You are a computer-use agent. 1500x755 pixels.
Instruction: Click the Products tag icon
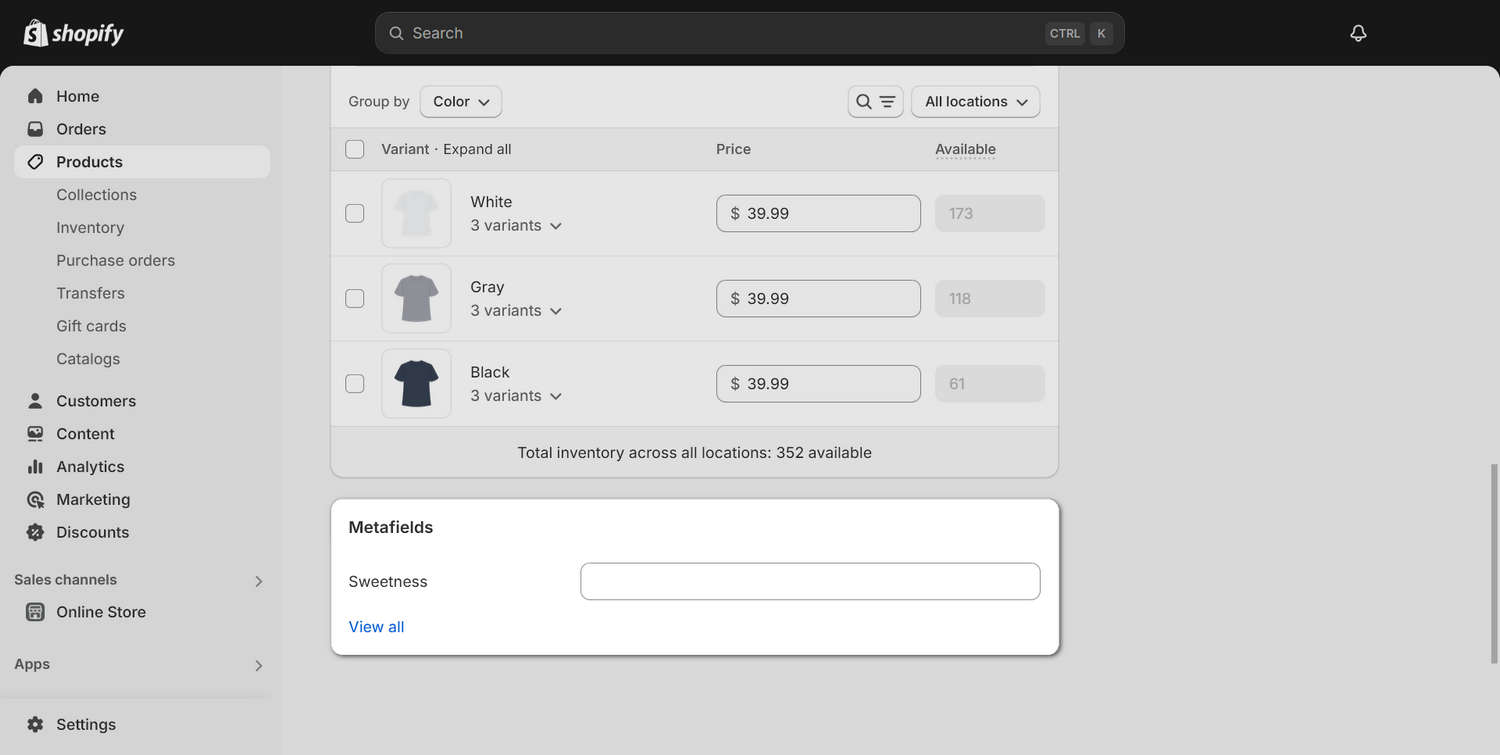coord(35,162)
